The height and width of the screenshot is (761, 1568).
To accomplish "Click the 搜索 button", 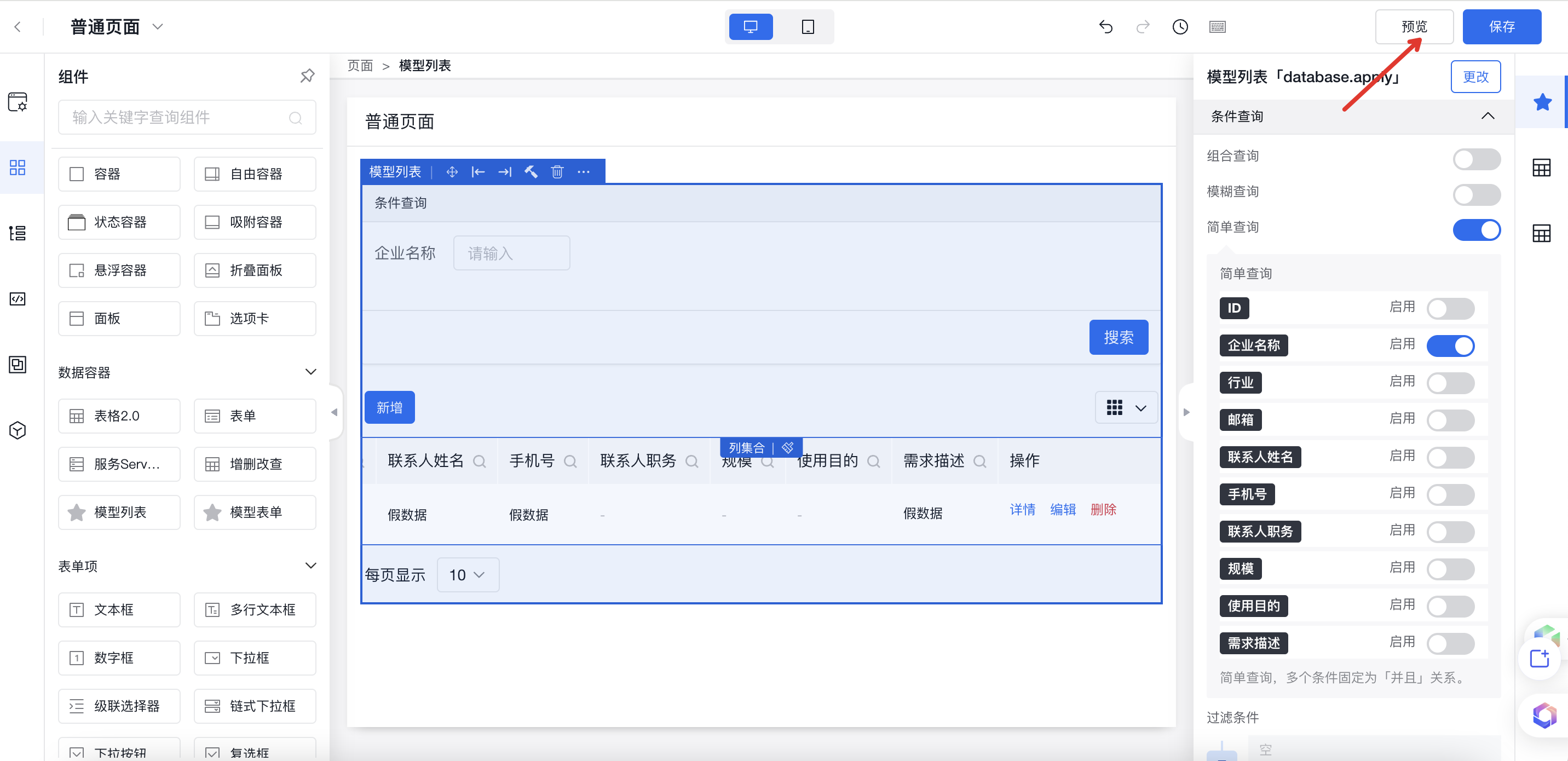I will click(1118, 337).
